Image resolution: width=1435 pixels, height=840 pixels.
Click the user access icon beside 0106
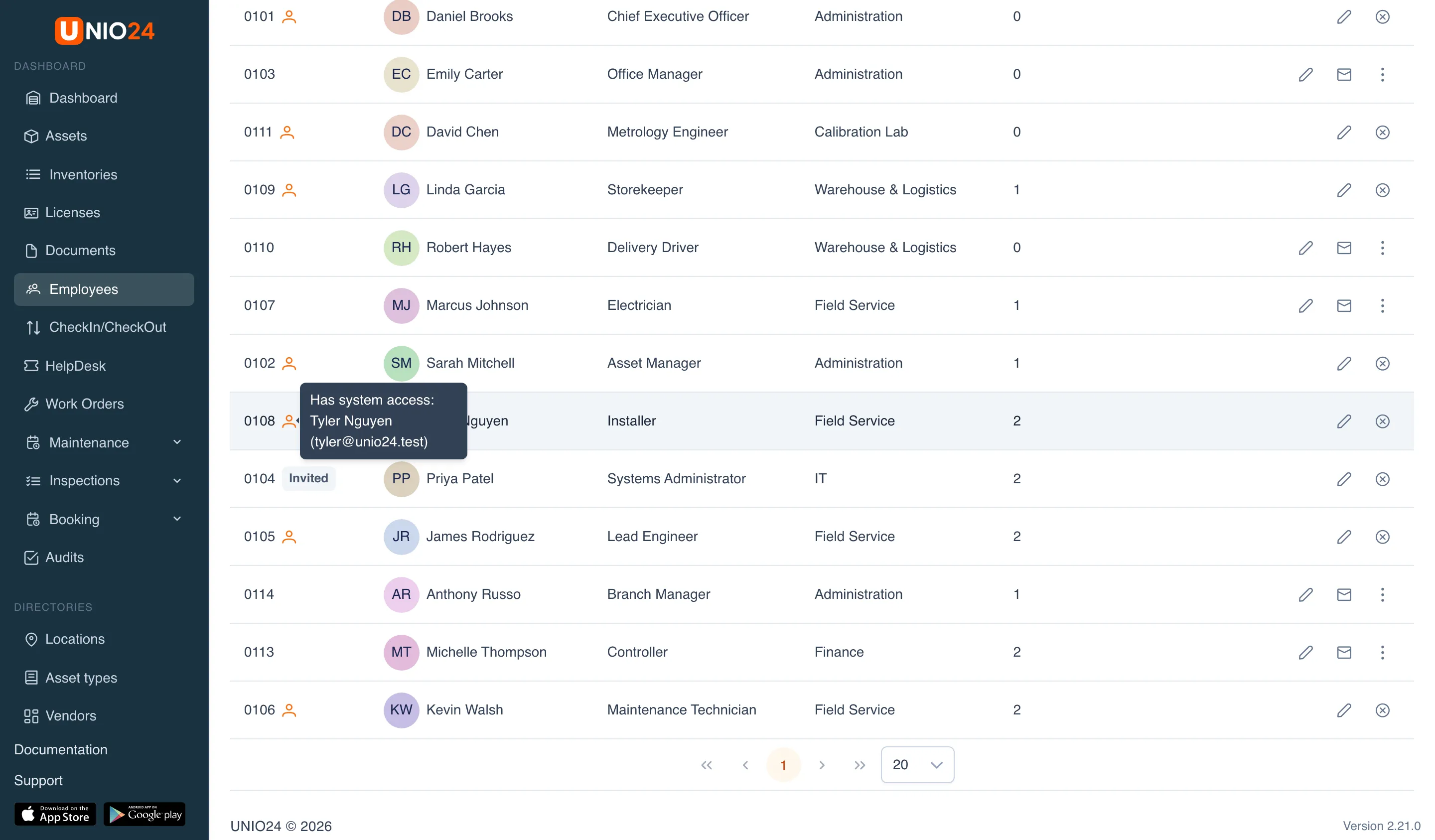289,710
